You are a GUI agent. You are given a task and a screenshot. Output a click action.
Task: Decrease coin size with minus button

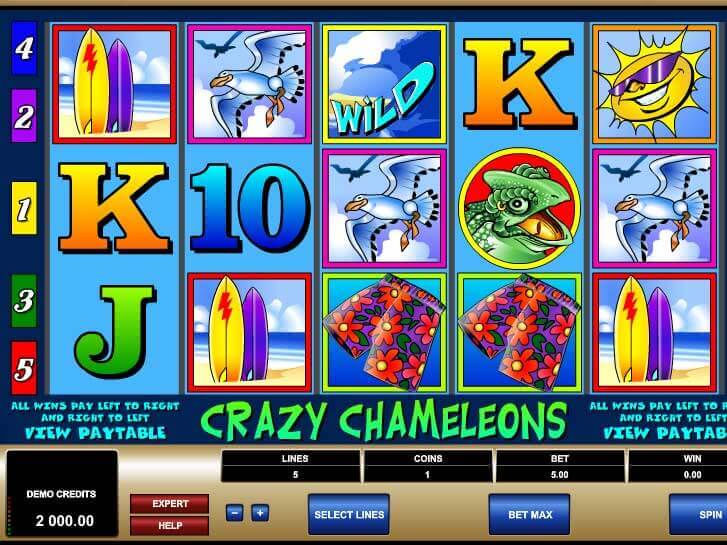(x=234, y=513)
